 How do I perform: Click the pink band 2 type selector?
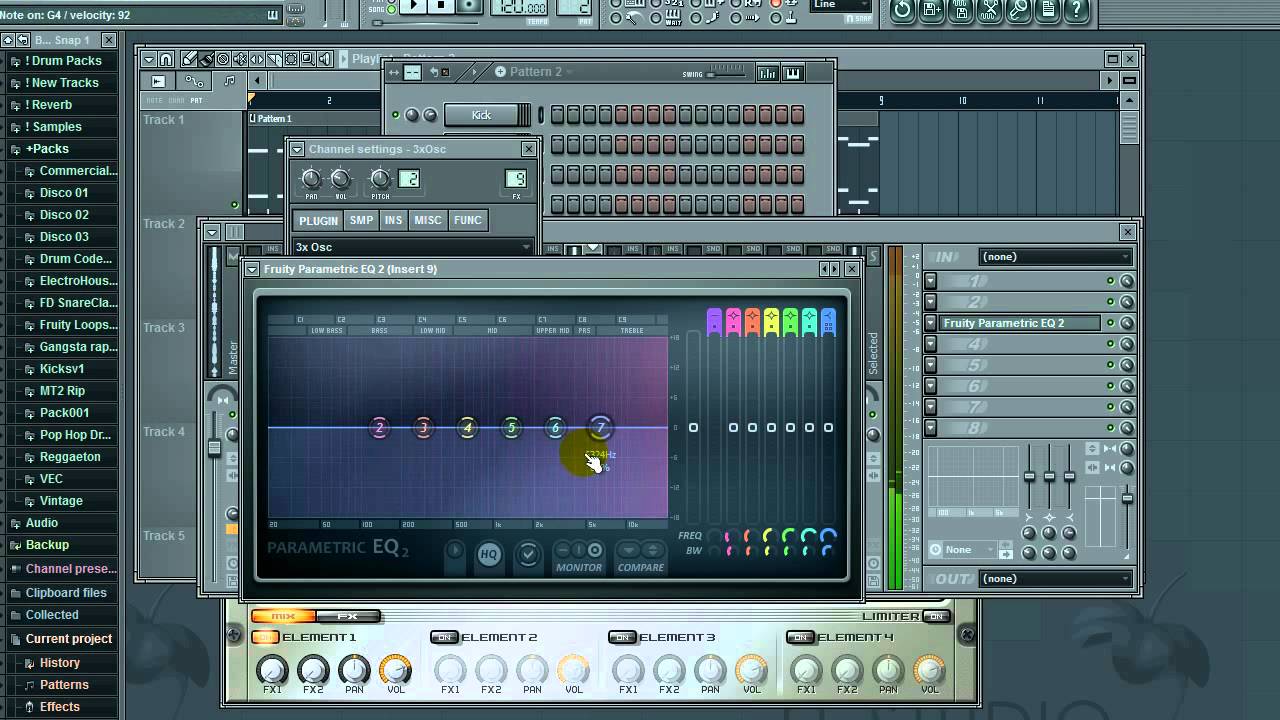point(733,322)
